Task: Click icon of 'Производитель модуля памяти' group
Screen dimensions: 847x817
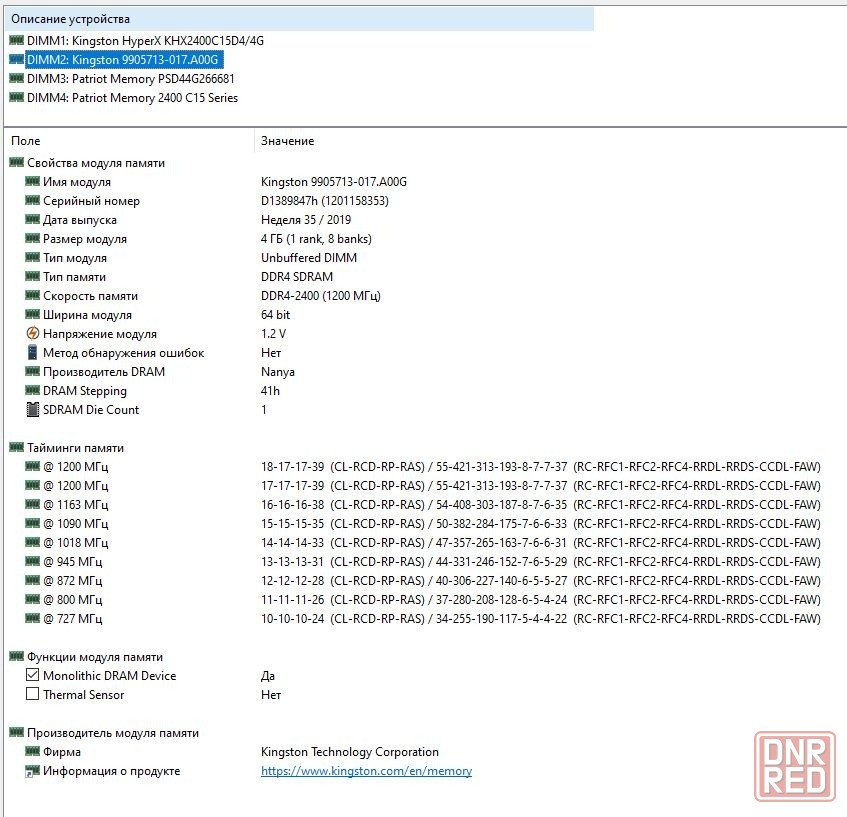Action: click(x=17, y=732)
